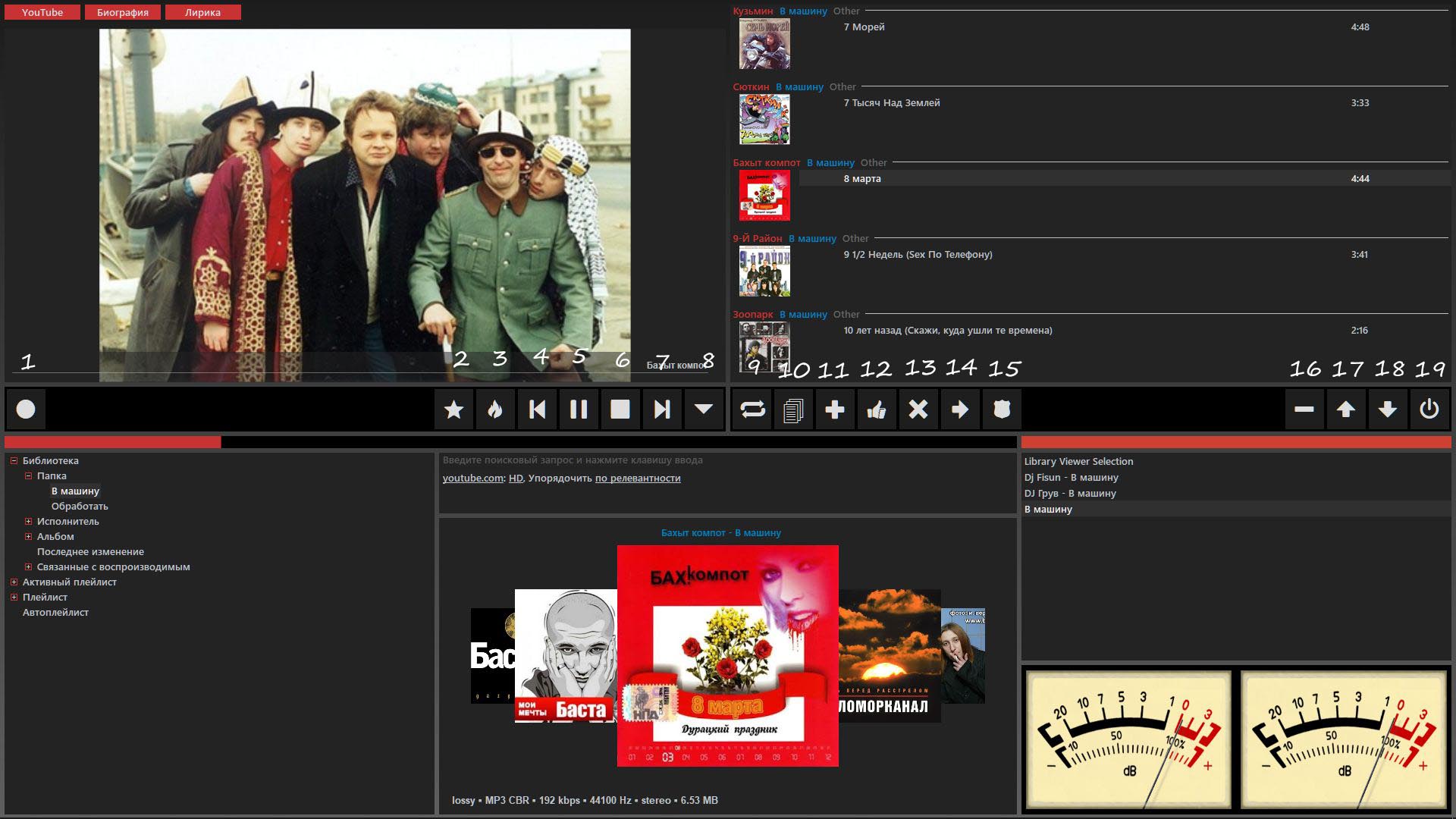Screen dimensions: 1456x819
Task: Toggle the repeat loop icon
Action: [x=752, y=409]
